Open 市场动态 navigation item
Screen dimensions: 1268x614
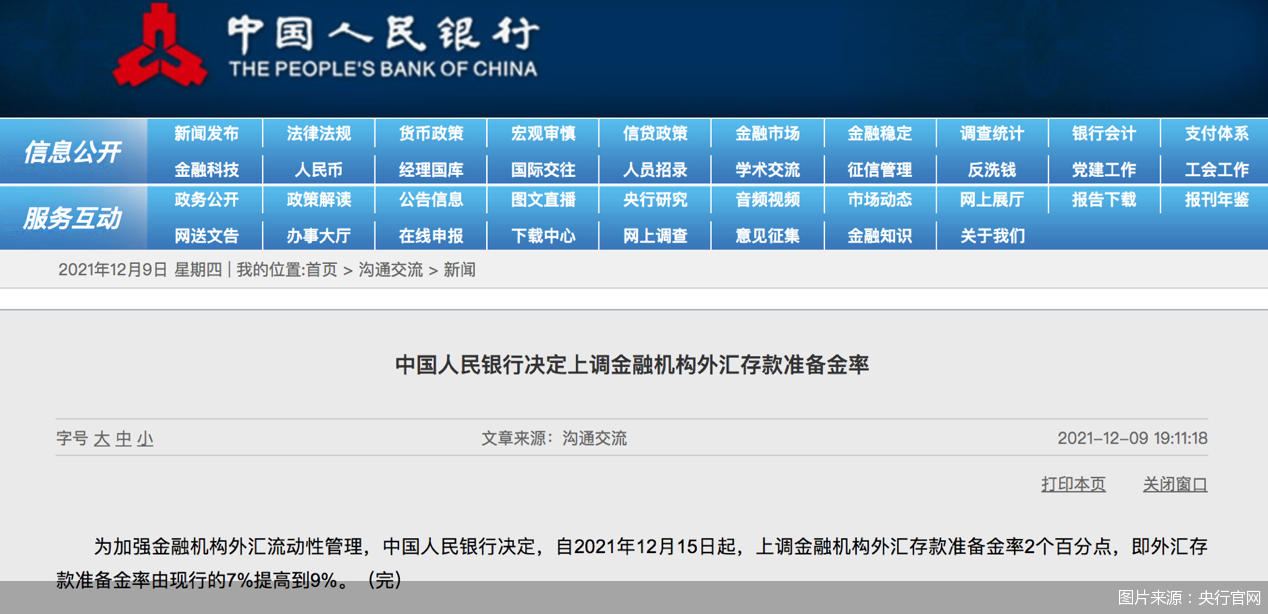880,200
